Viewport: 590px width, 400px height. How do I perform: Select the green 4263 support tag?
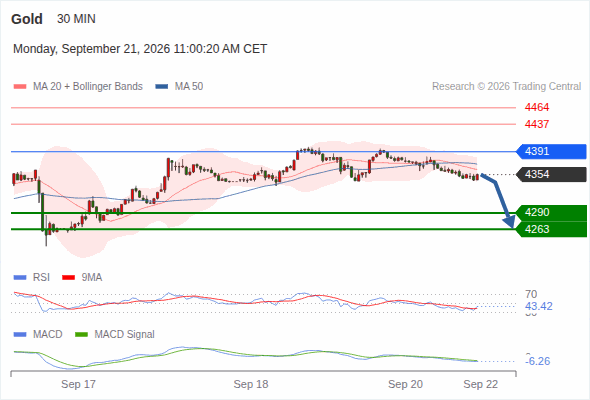tap(551, 229)
